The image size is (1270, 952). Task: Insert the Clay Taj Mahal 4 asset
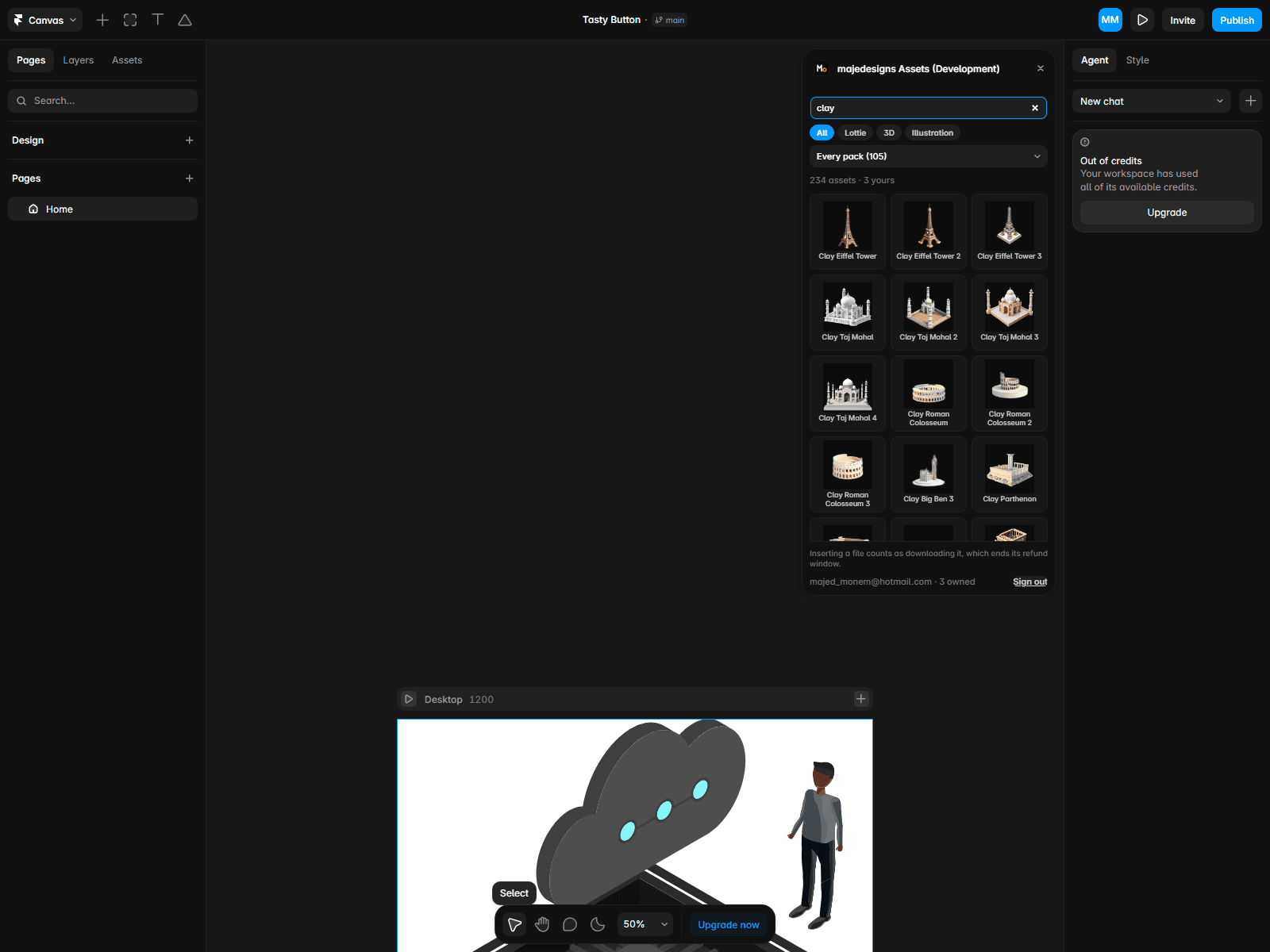(x=848, y=393)
